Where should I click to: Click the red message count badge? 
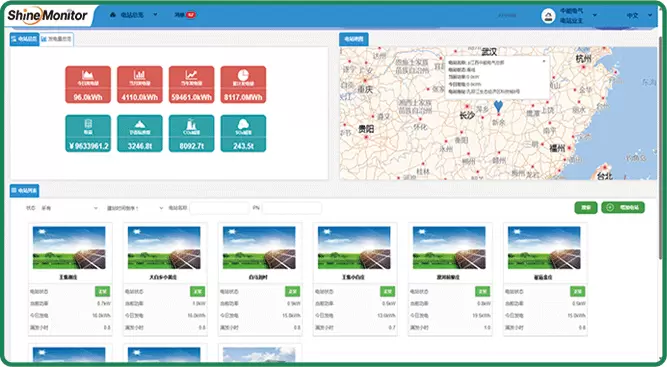[191, 15]
